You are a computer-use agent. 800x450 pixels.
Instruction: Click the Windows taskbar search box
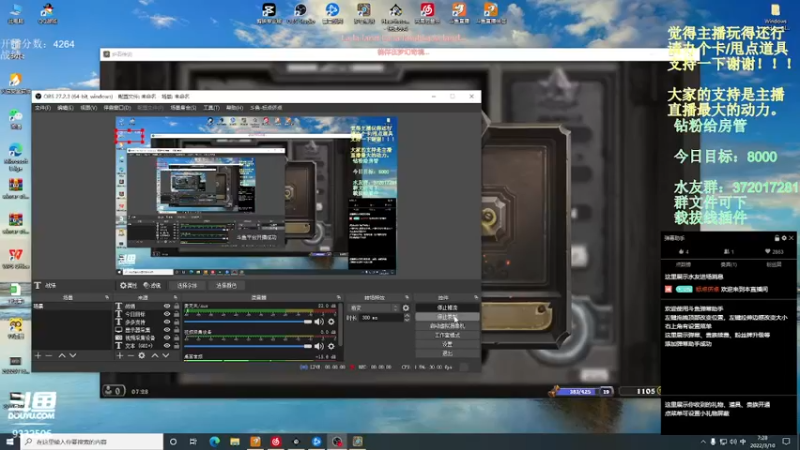point(92,441)
